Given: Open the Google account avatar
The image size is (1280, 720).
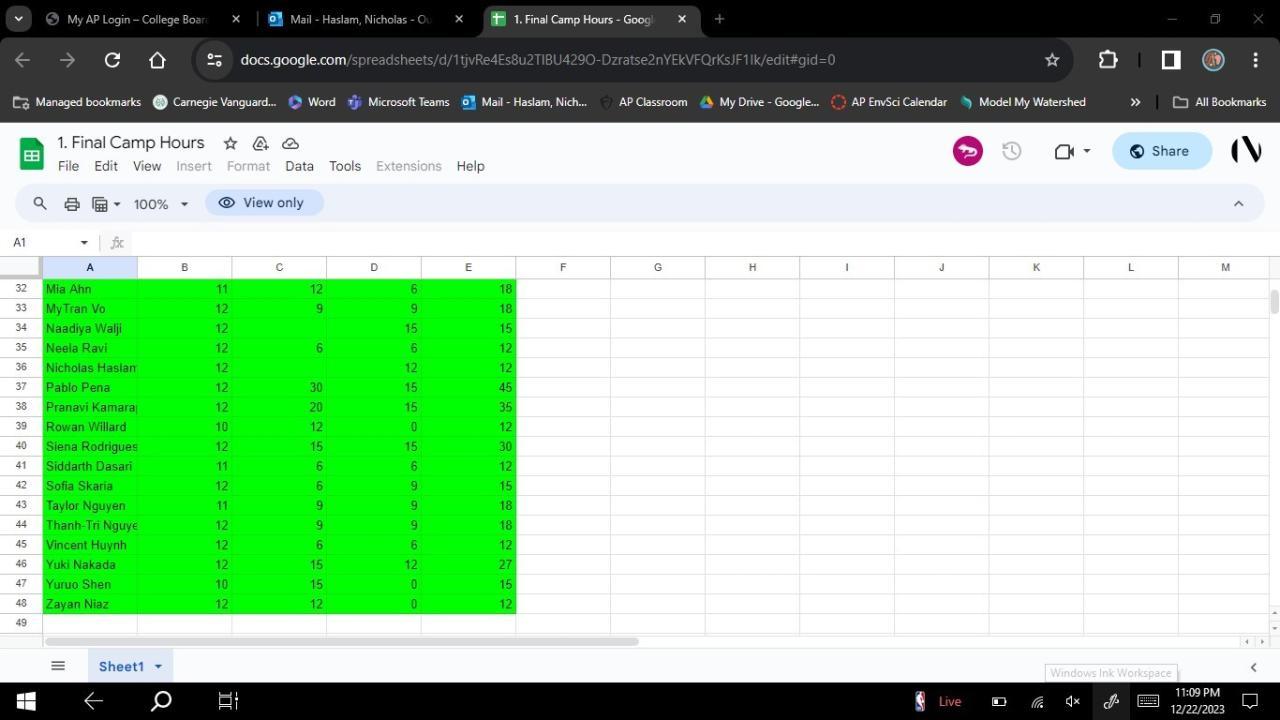Looking at the screenshot, I should pos(1246,151).
